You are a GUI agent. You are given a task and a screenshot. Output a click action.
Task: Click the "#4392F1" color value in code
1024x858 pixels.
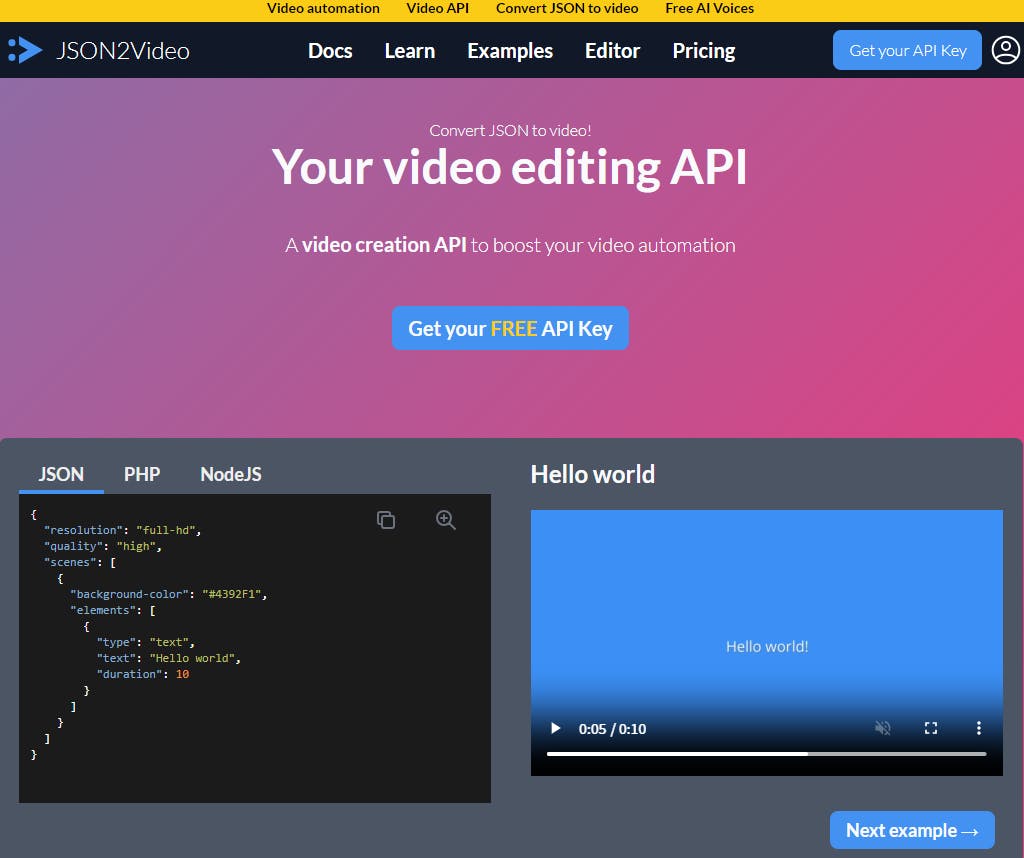tap(232, 594)
